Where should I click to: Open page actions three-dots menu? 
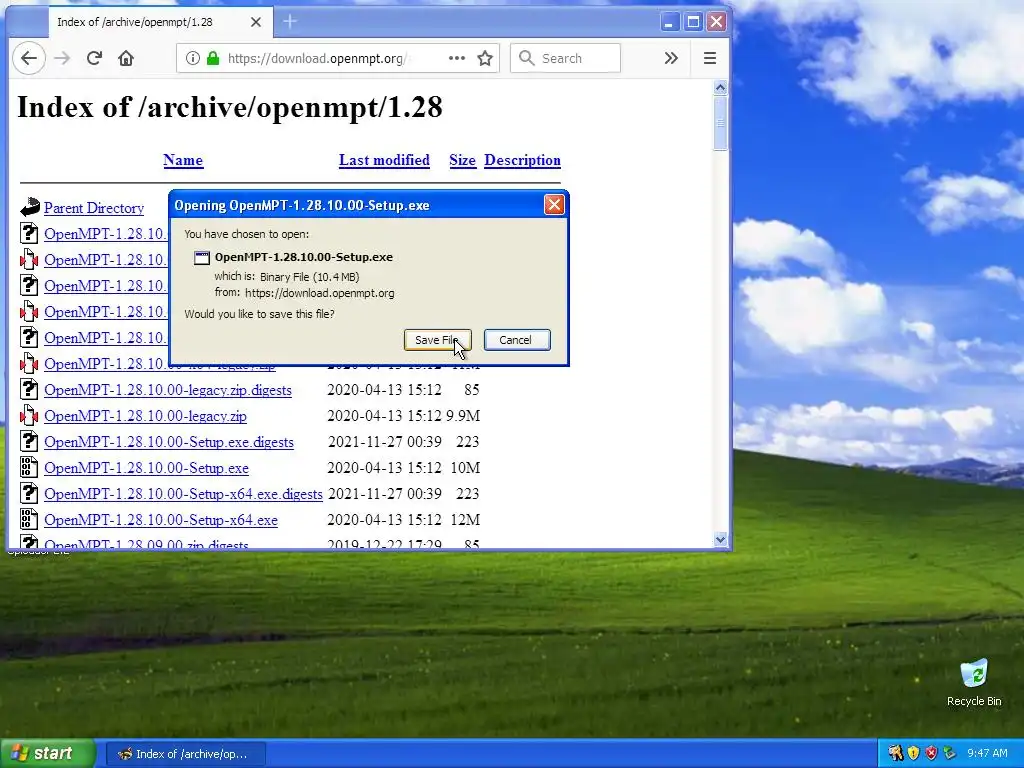click(456, 58)
